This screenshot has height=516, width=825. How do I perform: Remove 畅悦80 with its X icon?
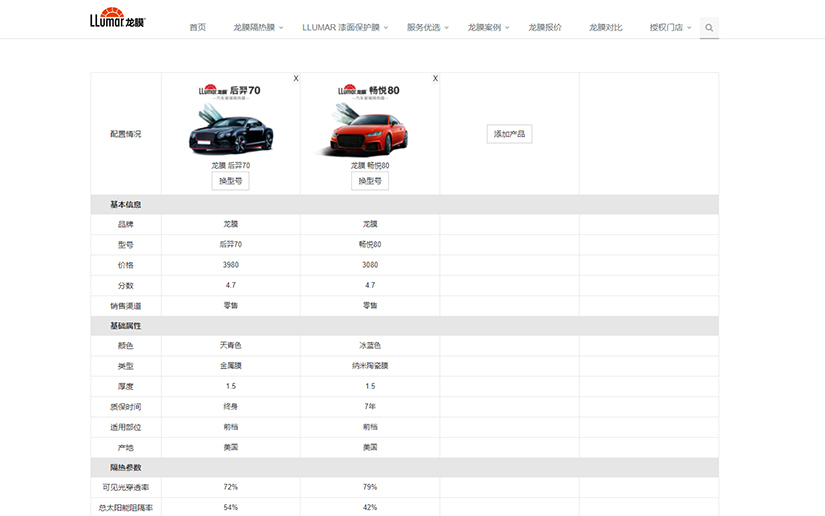435,78
